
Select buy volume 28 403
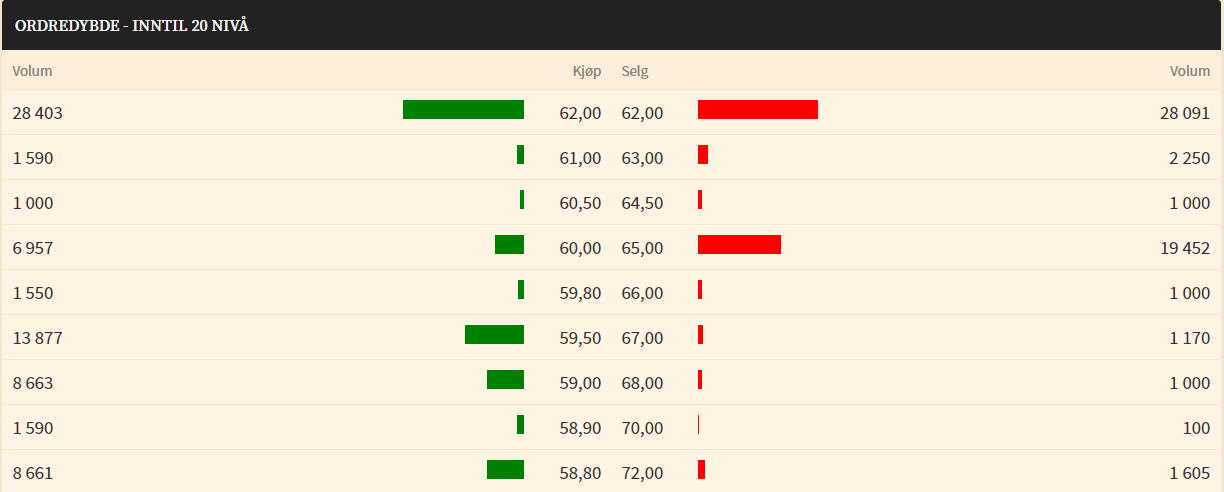[38, 113]
